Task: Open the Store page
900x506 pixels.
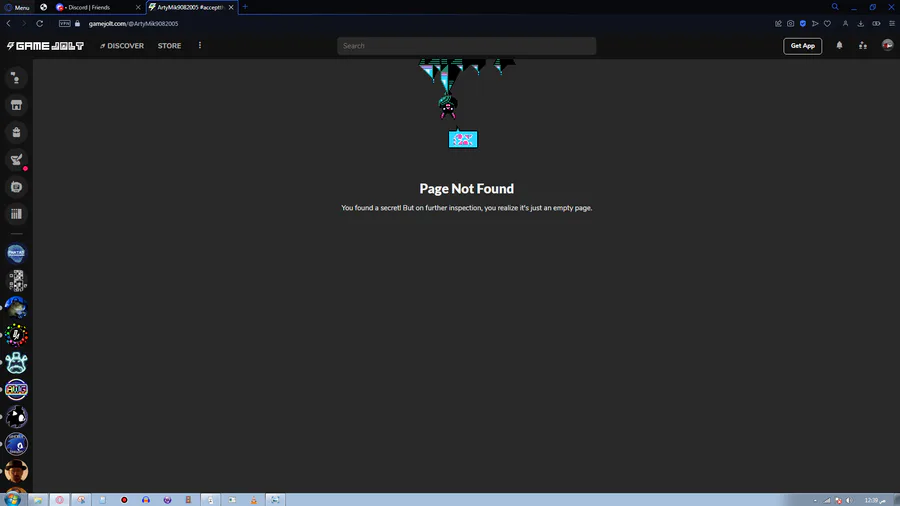Action: 169,46
